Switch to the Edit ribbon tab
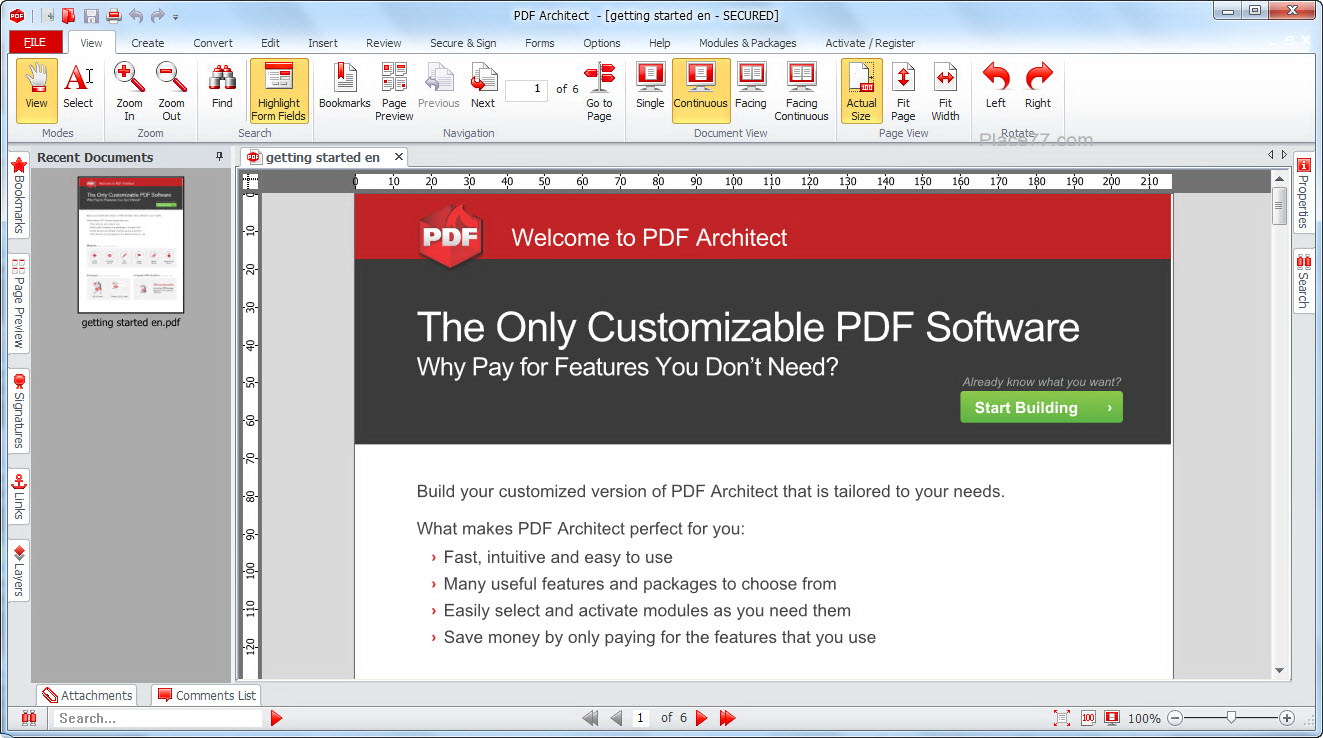 (270, 43)
